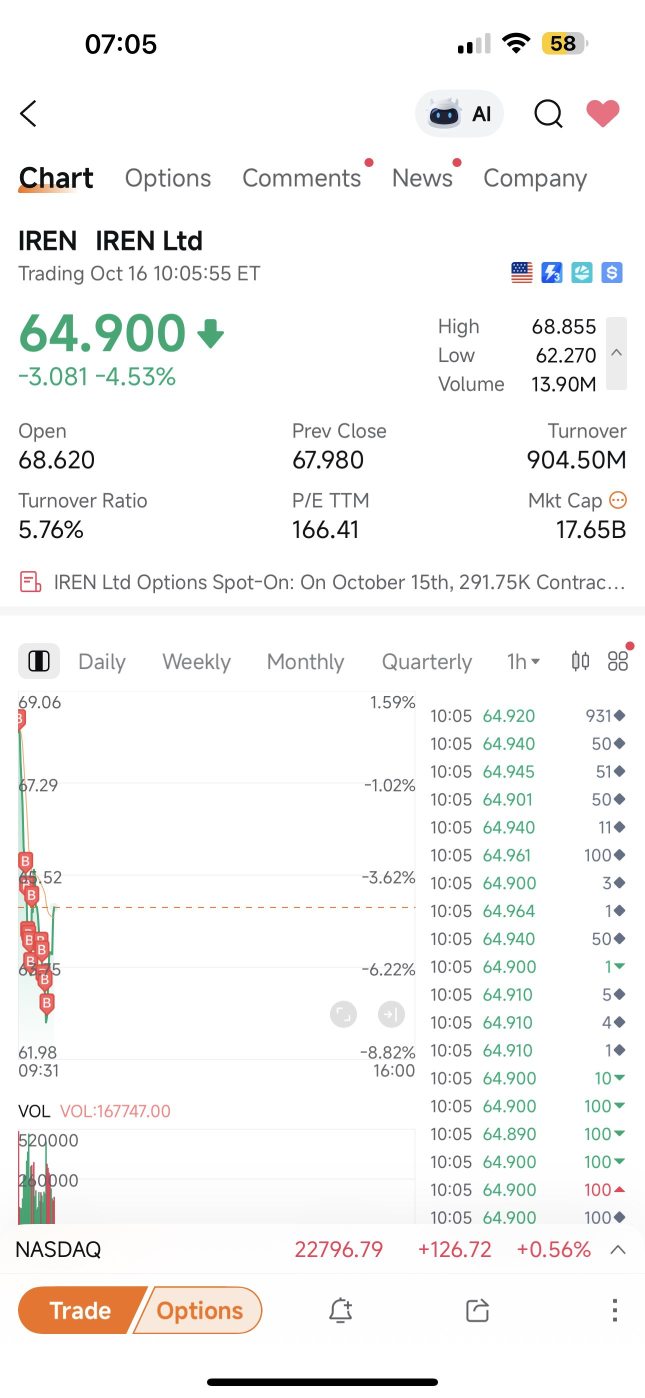This screenshot has height=1398, width=645.
Task: Open the IREN Options Spot-On news link
Action: pos(322,582)
